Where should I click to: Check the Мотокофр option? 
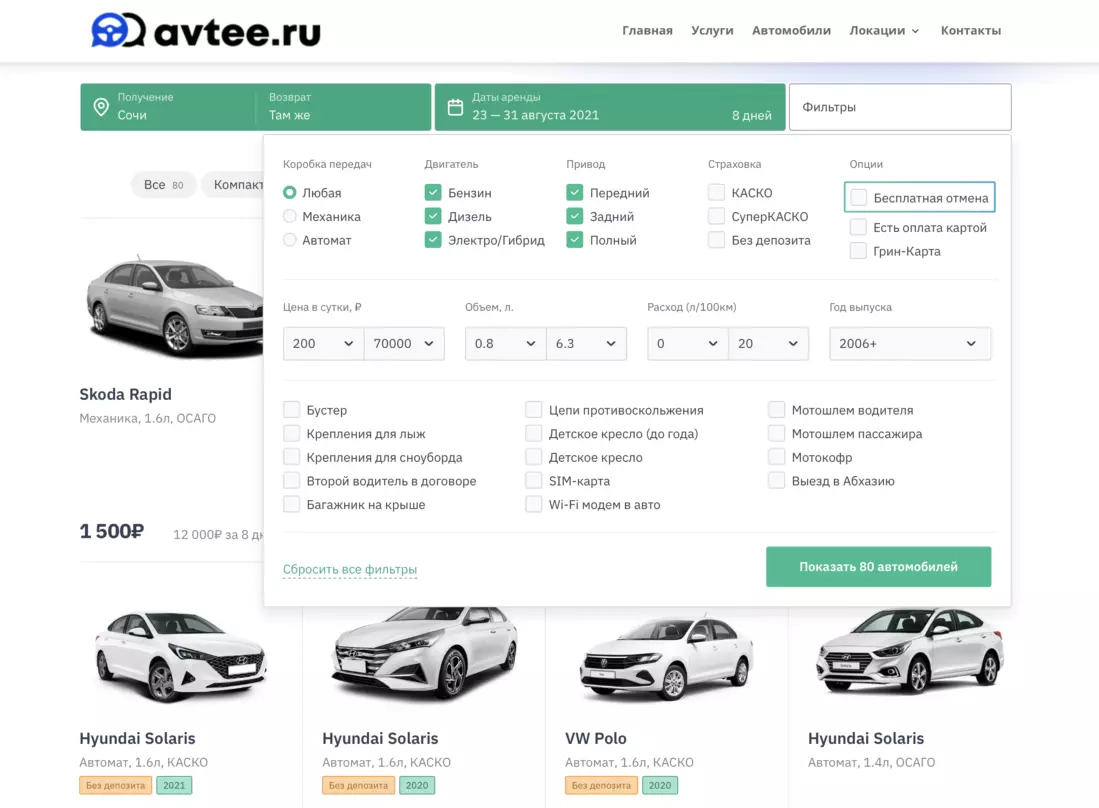(x=777, y=458)
